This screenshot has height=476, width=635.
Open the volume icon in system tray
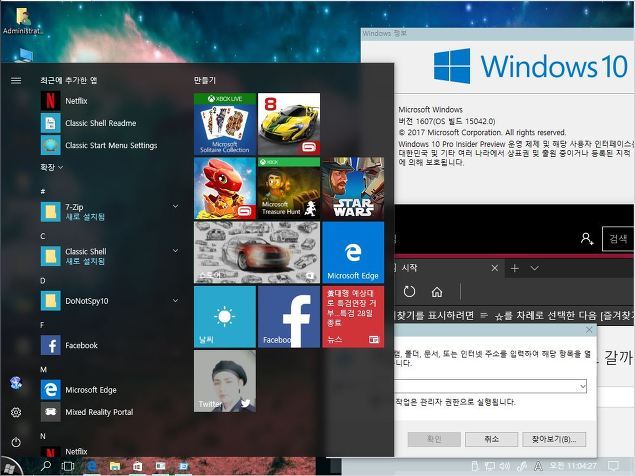point(505,466)
